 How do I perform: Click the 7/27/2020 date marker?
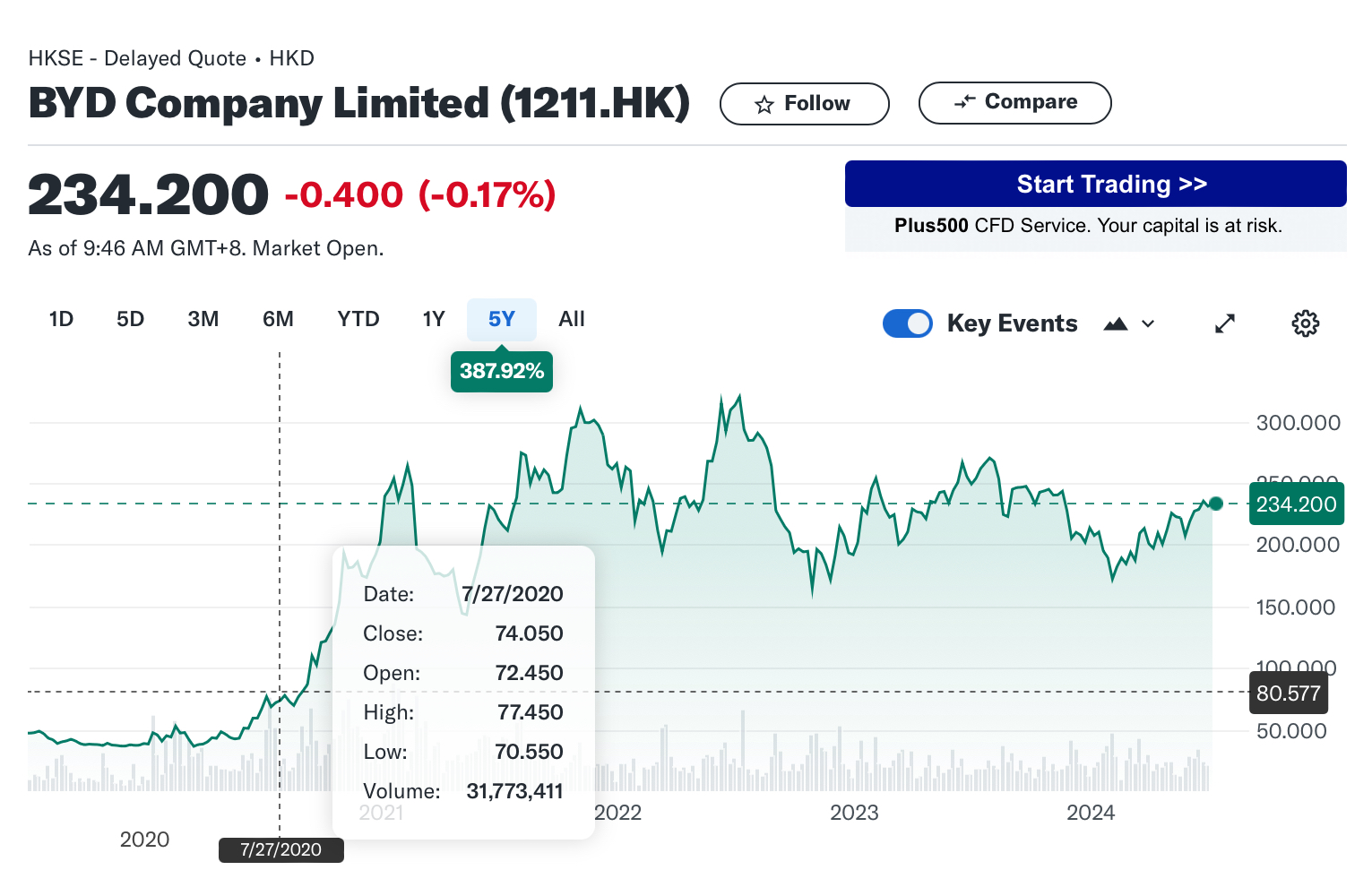[280, 849]
